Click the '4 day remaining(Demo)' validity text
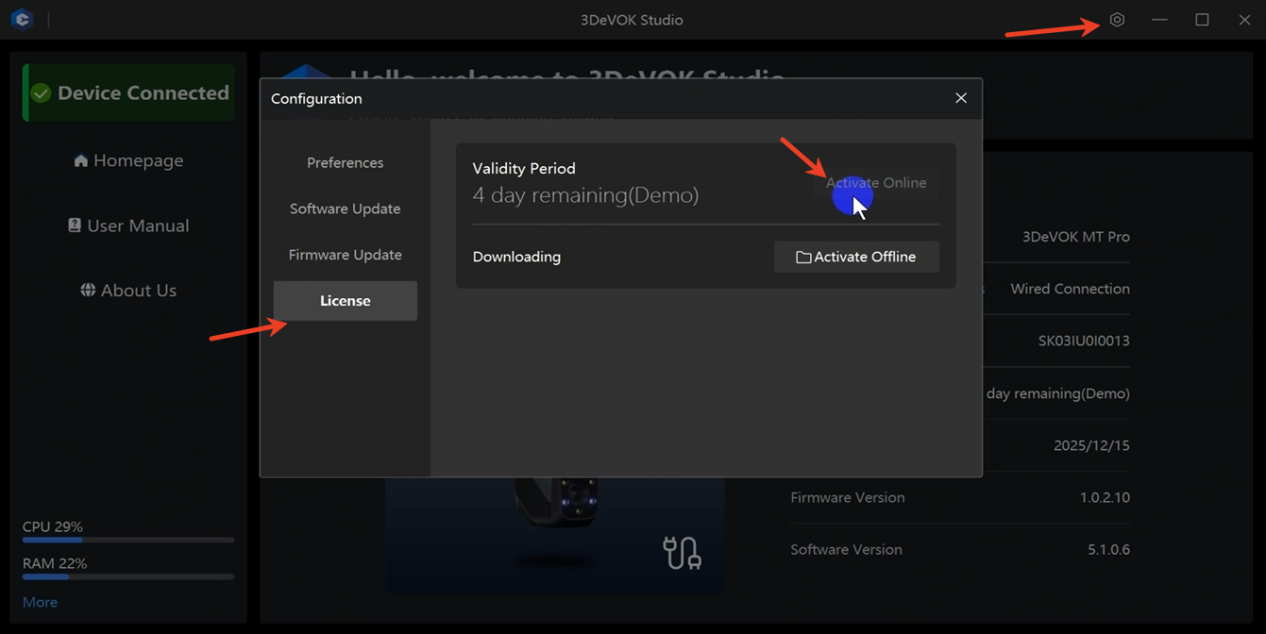Image resolution: width=1266 pixels, height=634 pixels. 585,195
